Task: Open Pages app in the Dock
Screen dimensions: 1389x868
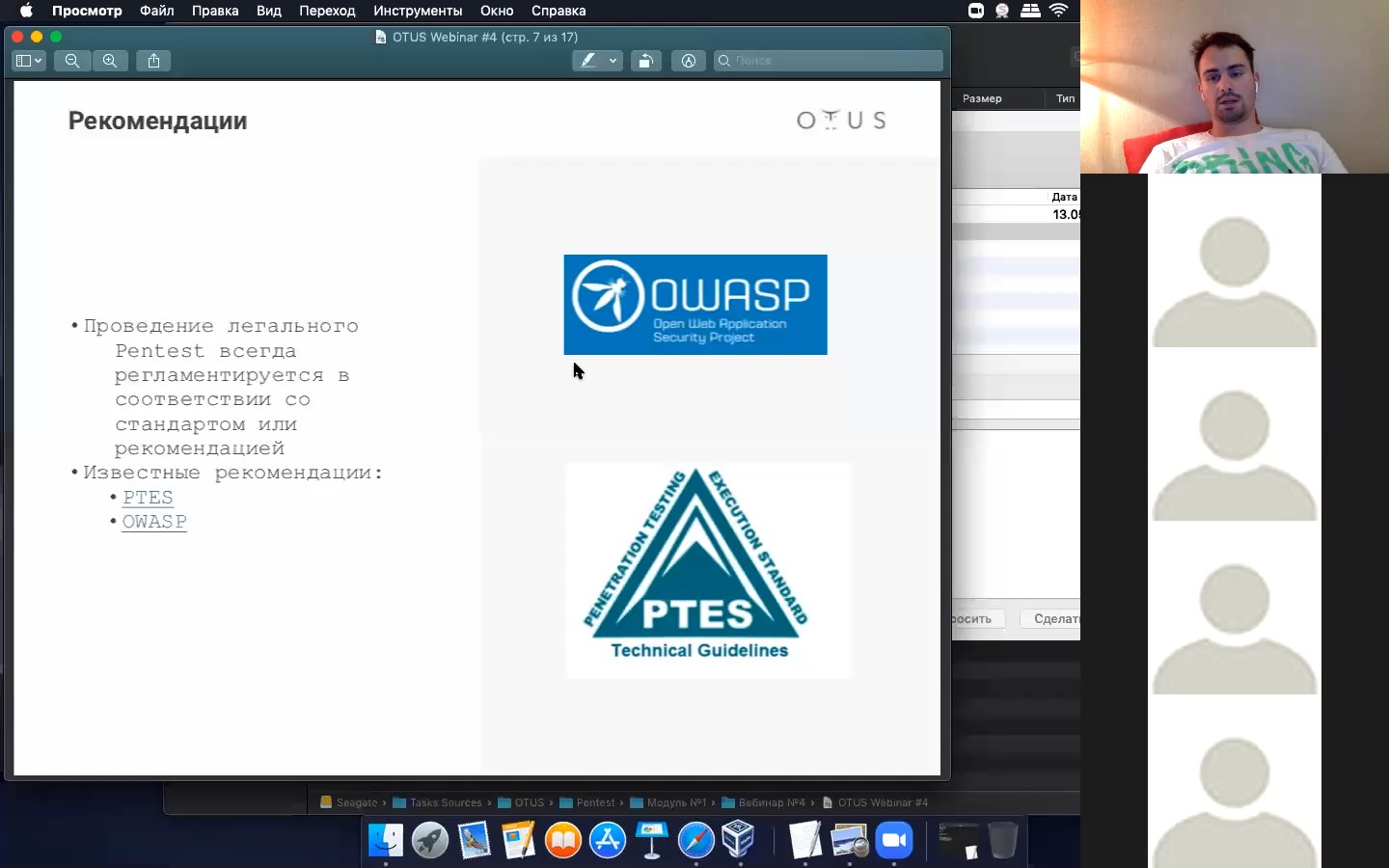Action: [x=519, y=840]
